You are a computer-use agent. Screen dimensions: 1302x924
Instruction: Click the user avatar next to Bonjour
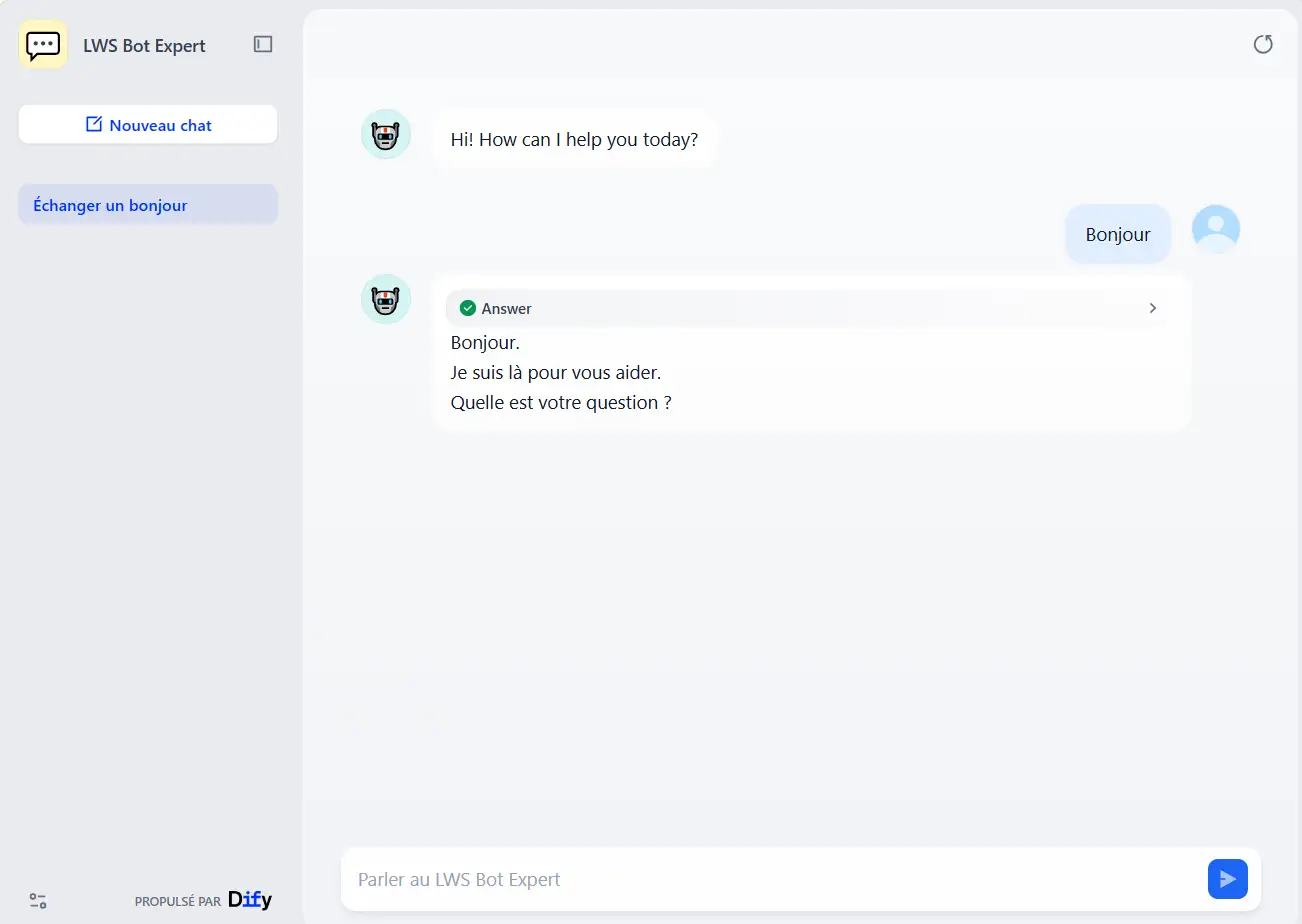click(1216, 229)
